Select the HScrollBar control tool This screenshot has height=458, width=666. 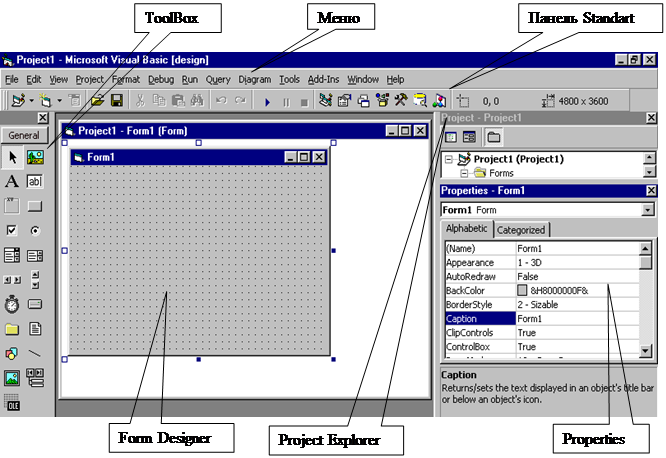tap(12, 280)
